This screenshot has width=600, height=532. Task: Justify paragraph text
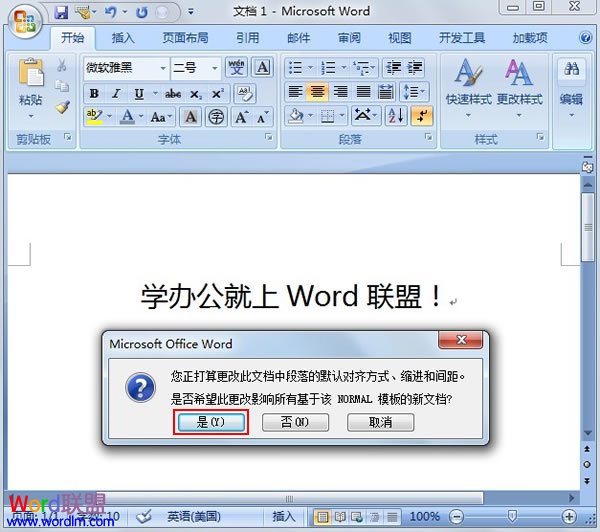coord(363,92)
